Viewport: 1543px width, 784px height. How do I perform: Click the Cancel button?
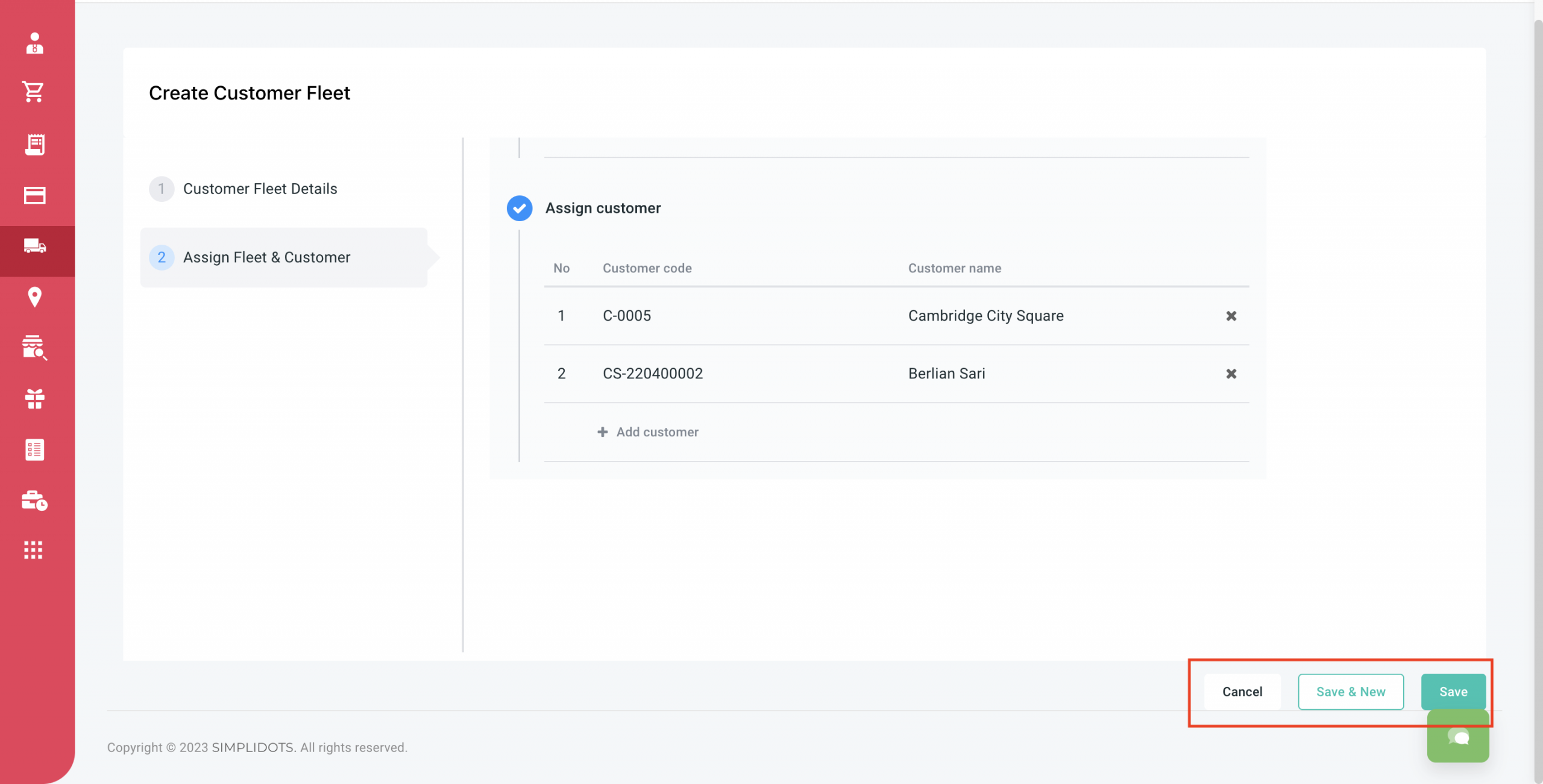pyautogui.click(x=1242, y=692)
